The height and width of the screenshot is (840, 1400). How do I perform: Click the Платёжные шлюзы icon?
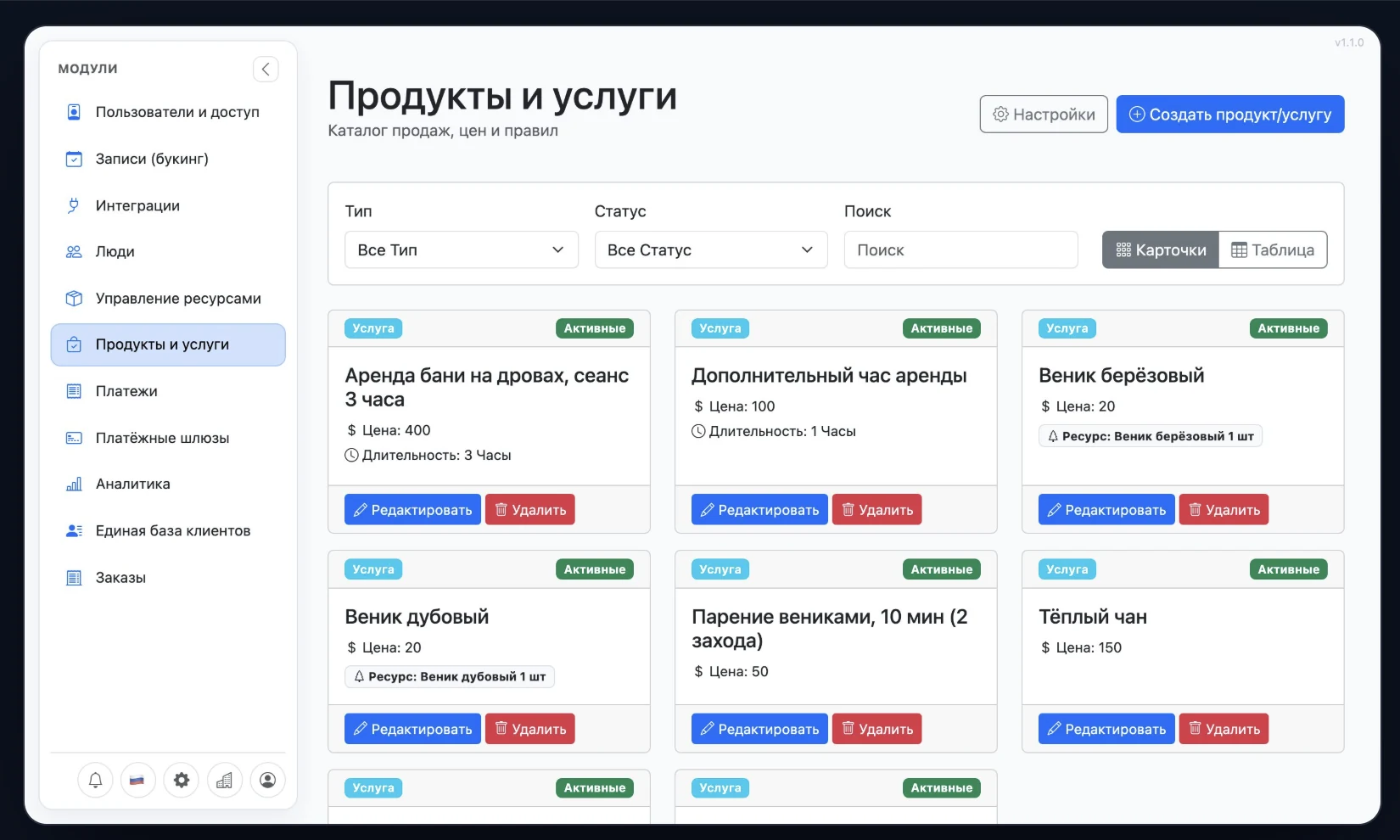[x=74, y=438]
